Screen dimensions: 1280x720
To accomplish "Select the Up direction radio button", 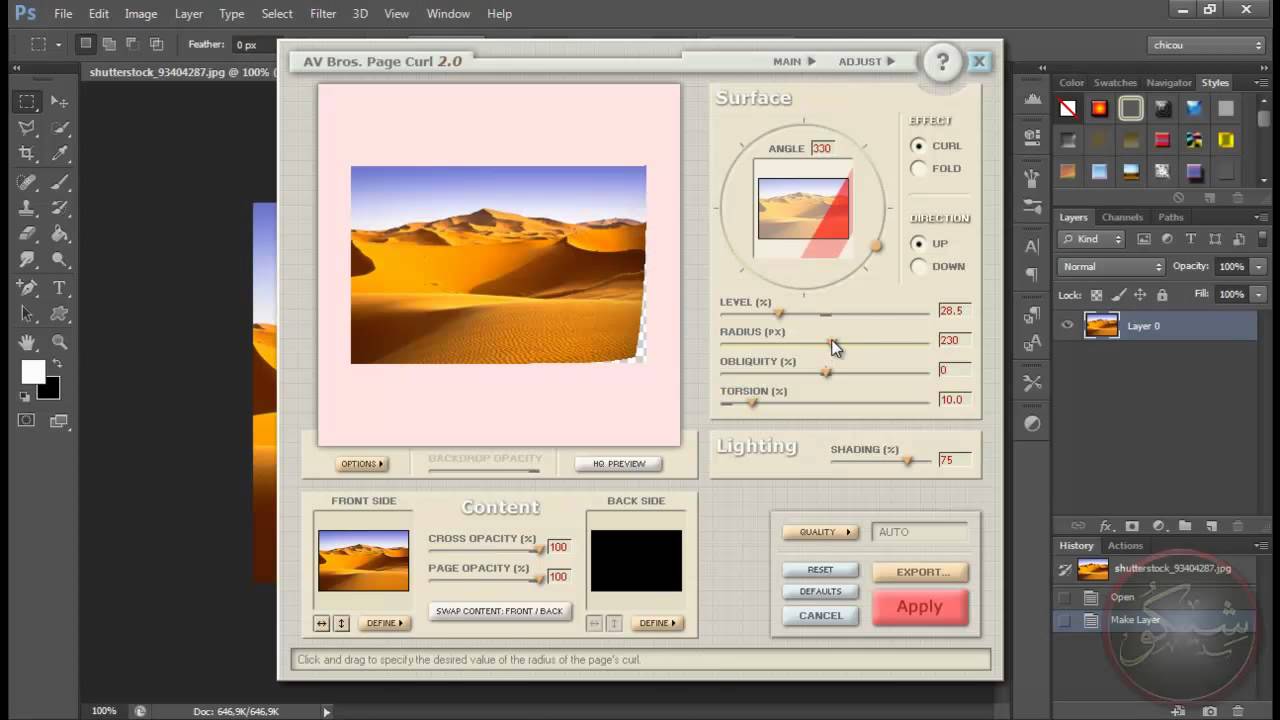I will click(x=918, y=243).
